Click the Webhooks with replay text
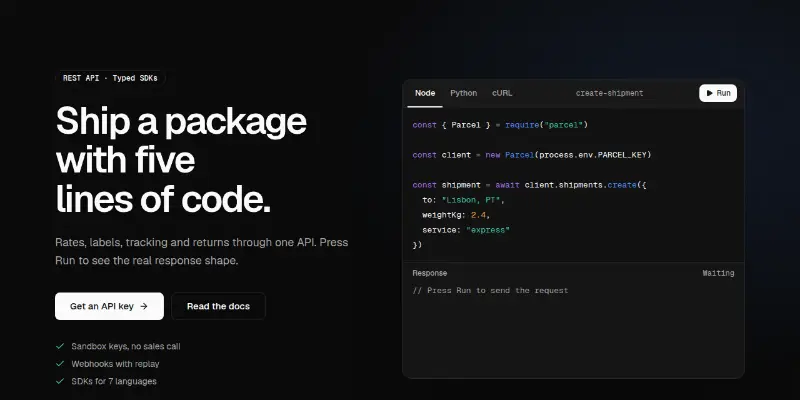 (x=115, y=364)
